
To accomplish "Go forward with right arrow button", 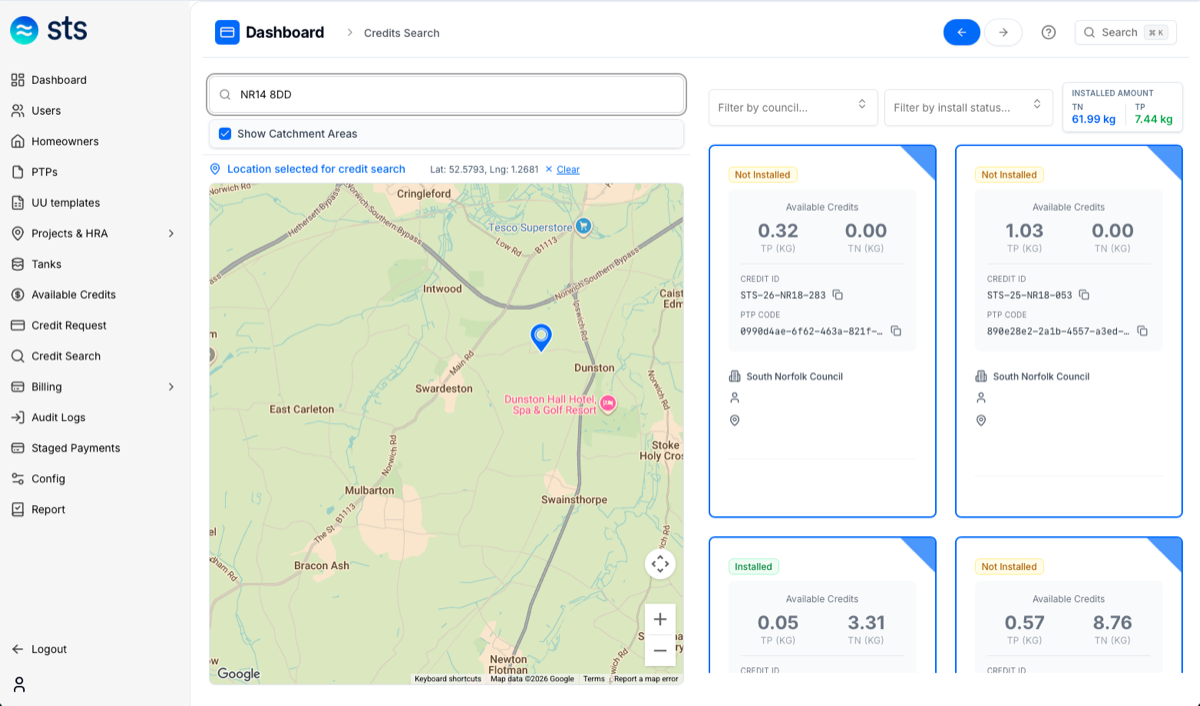I will (1003, 32).
